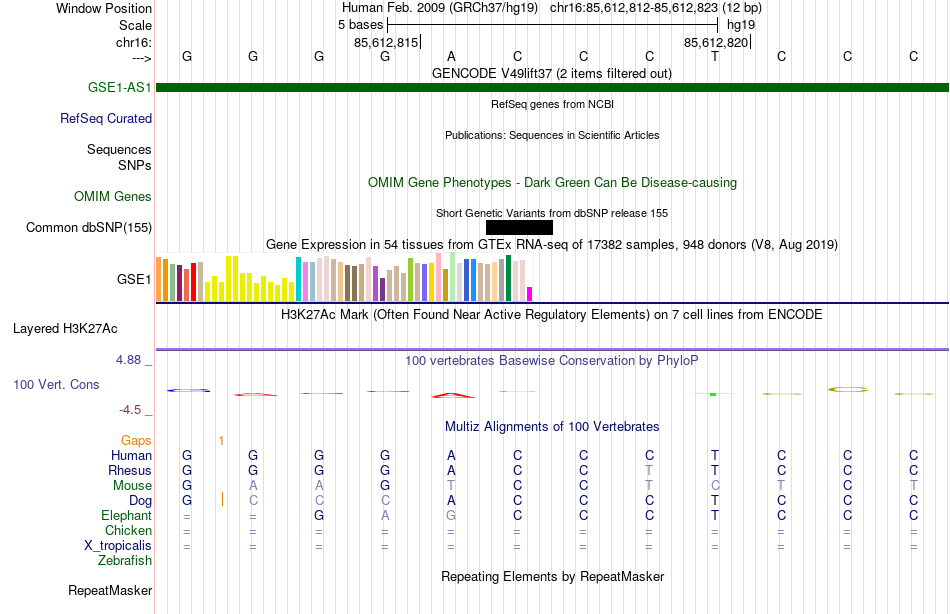The width and height of the screenshot is (950, 614).
Task: Click Repeating Elements by RepeatMasker title
Action: point(552,576)
